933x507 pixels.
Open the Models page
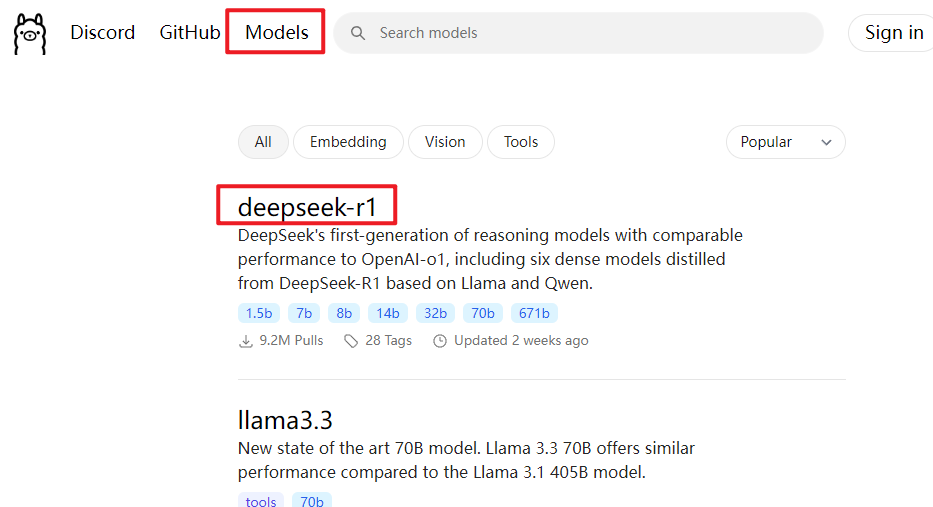[277, 33]
